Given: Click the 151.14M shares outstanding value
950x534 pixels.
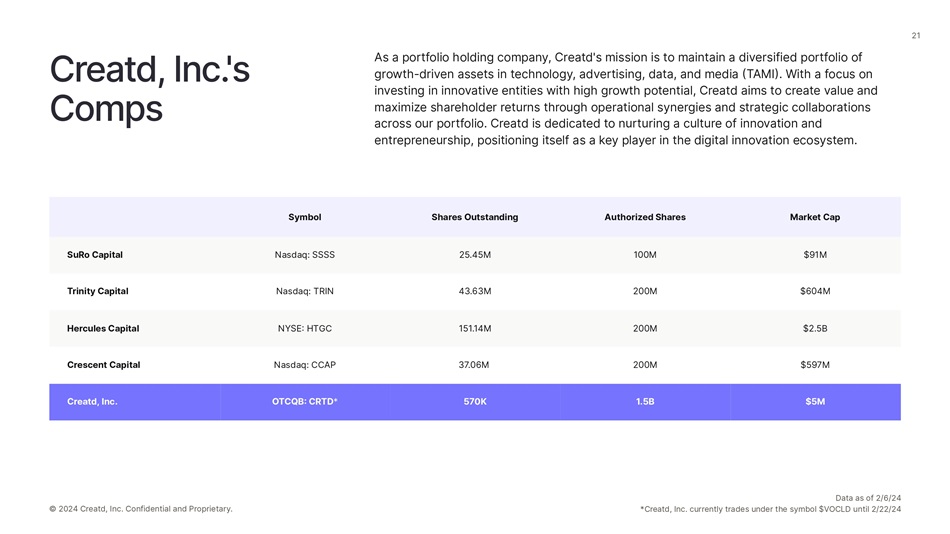Looking at the screenshot, I should (x=475, y=328).
